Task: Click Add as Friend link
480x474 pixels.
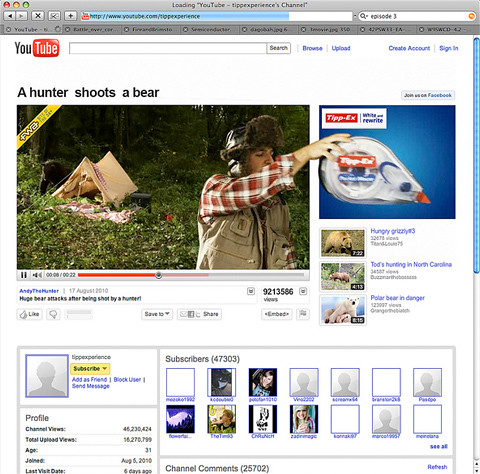Action: (89, 380)
